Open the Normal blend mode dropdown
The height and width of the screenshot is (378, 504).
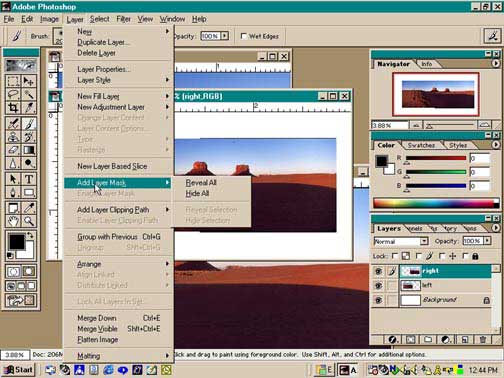point(401,241)
